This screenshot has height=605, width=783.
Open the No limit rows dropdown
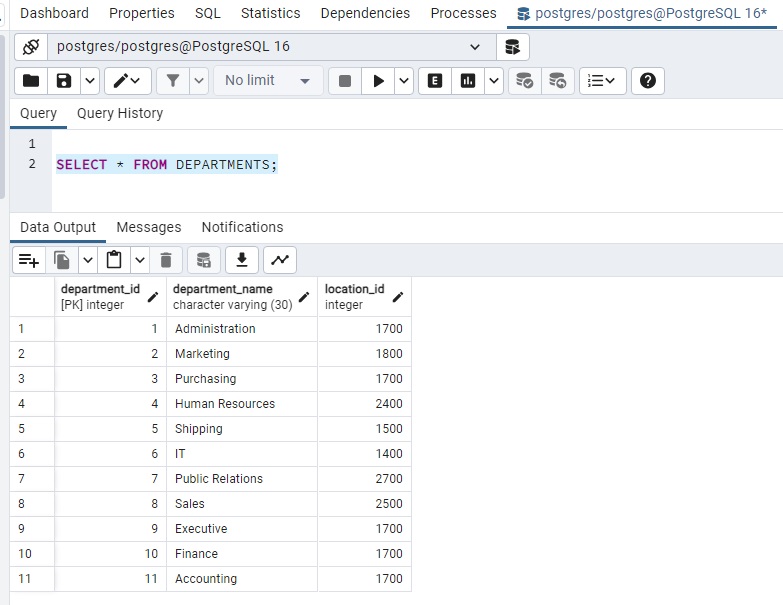[268, 81]
